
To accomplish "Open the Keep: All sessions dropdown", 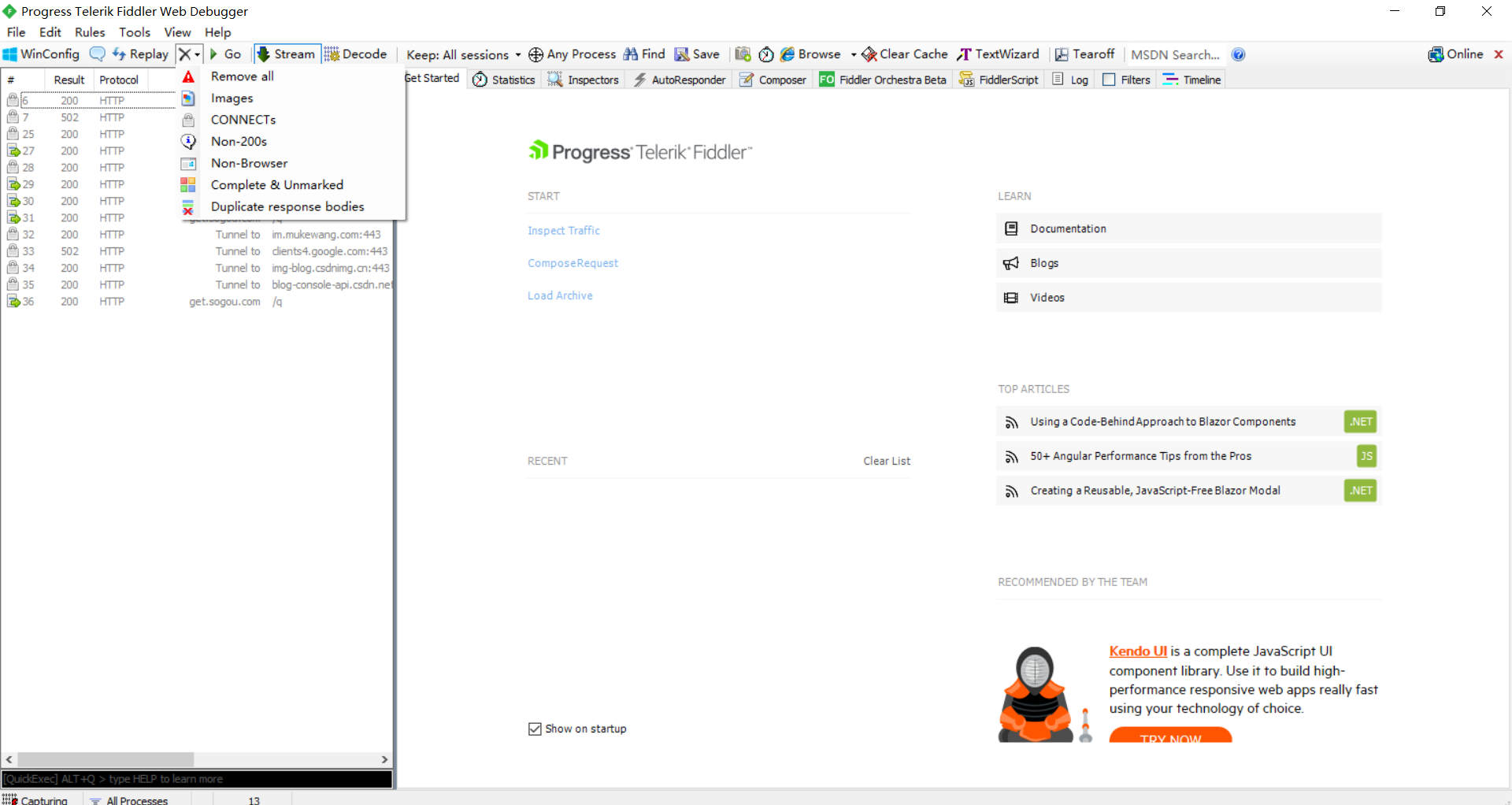I will [x=463, y=54].
